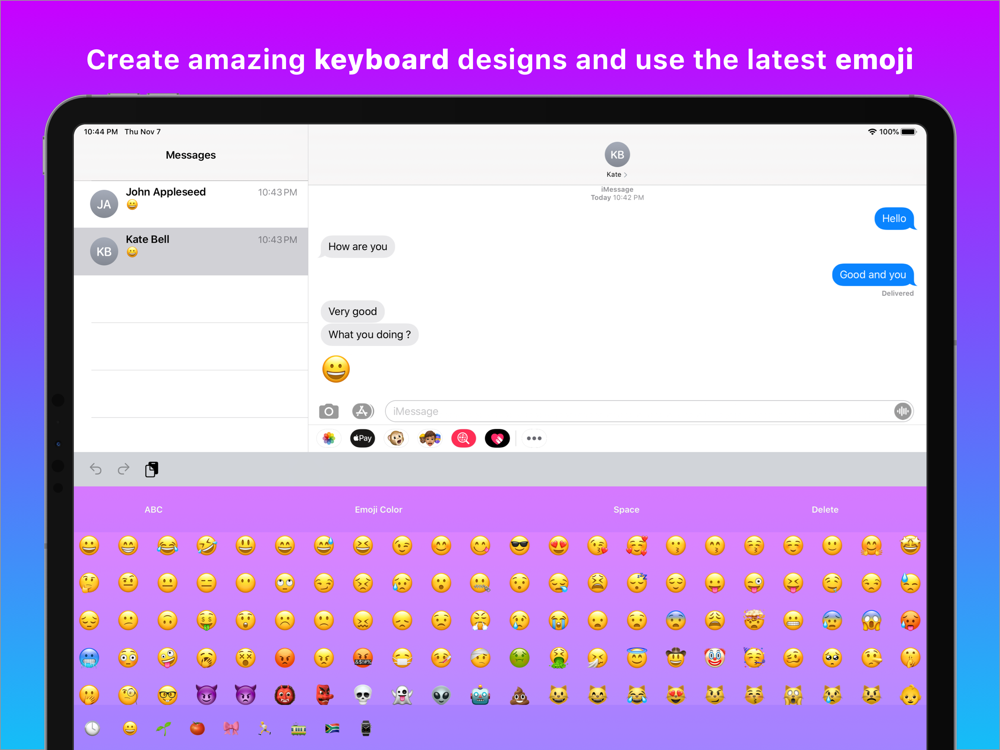Insert the green nauseated face emoji
The width and height of the screenshot is (1000, 750).
point(520,658)
